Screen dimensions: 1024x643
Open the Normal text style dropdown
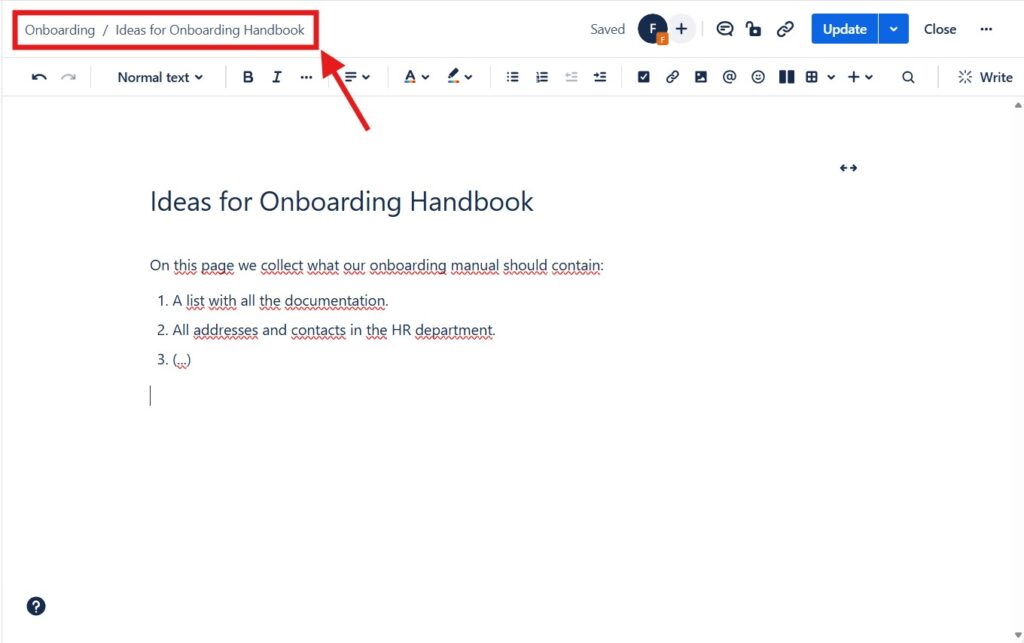[x=158, y=76]
